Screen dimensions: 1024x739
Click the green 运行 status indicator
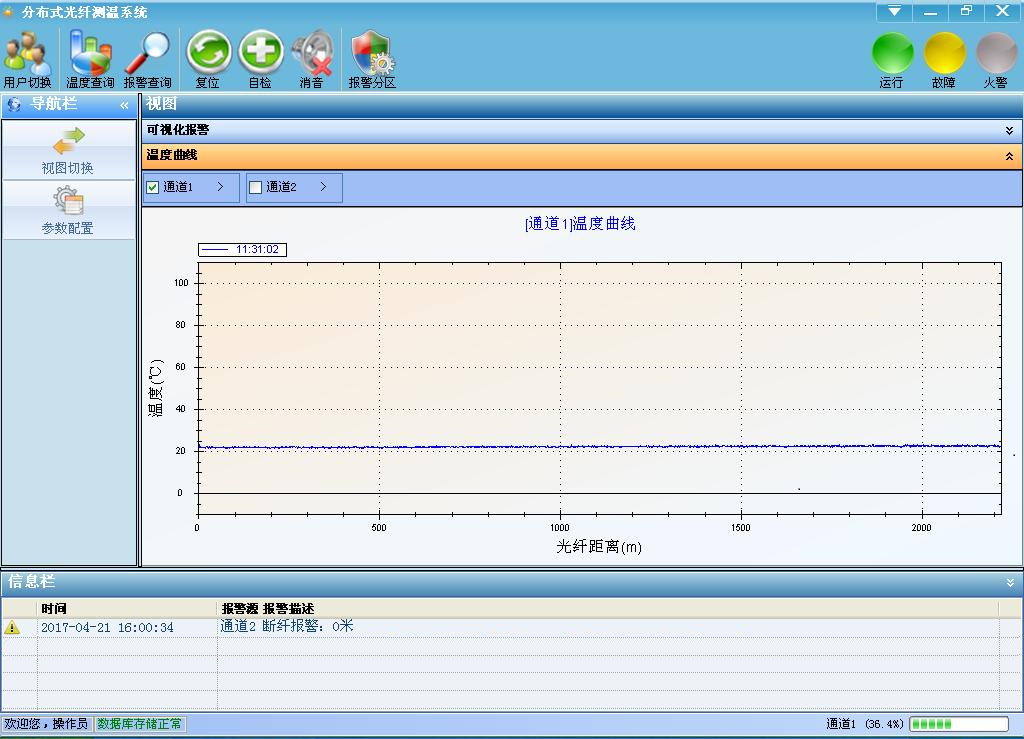click(x=892, y=54)
